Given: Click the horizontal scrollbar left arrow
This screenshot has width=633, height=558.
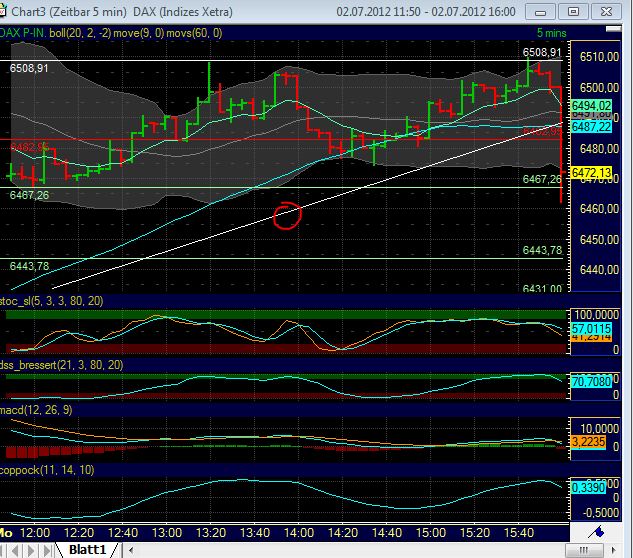Looking at the screenshot, I should [x=131, y=550].
